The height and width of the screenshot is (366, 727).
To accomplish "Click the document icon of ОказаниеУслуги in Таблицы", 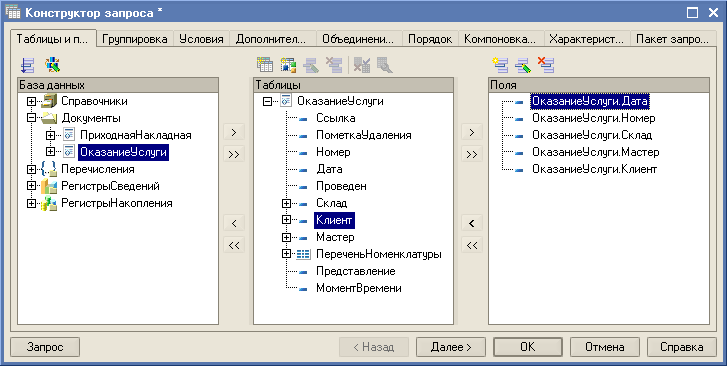I will [286, 101].
